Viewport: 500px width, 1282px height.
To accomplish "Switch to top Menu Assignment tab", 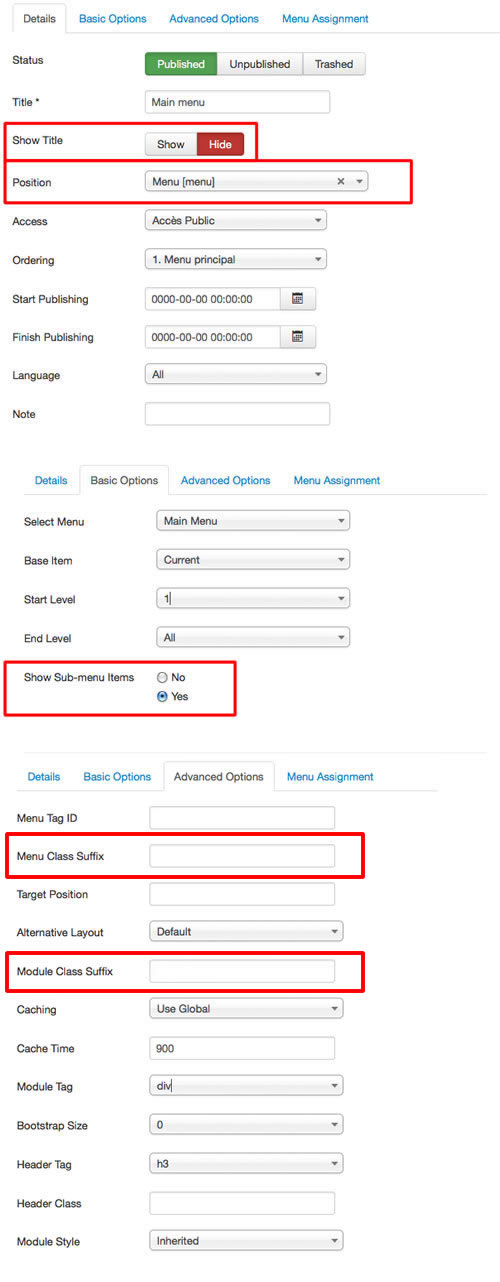I will pyautogui.click(x=325, y=18).
